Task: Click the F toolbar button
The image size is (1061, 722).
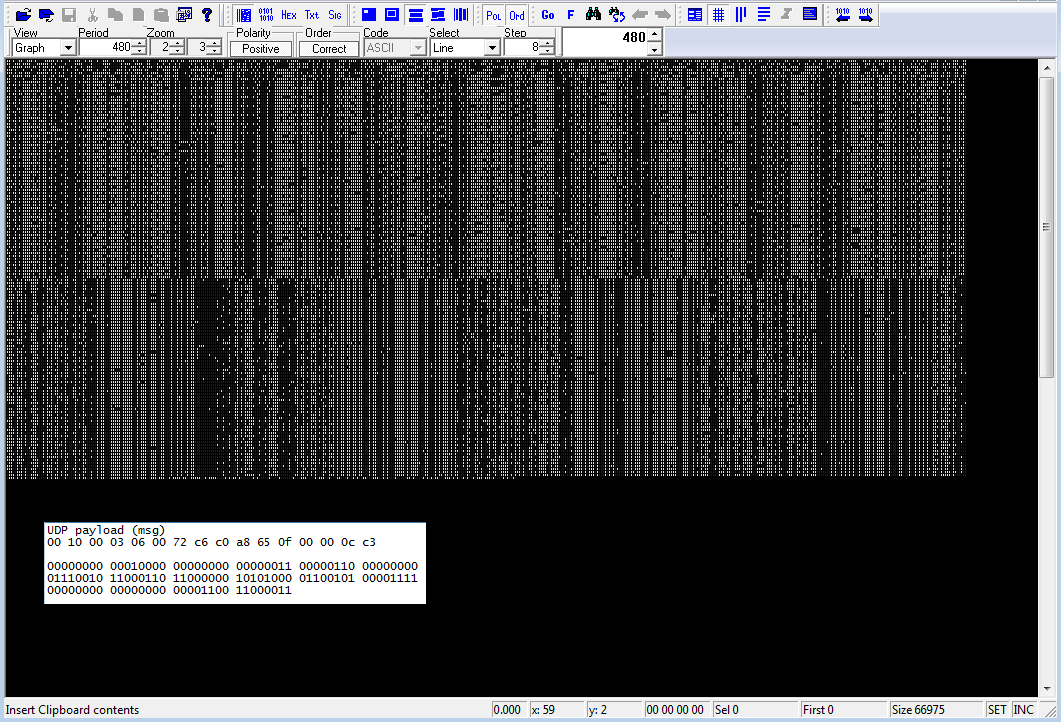Action: click(570, 14)
